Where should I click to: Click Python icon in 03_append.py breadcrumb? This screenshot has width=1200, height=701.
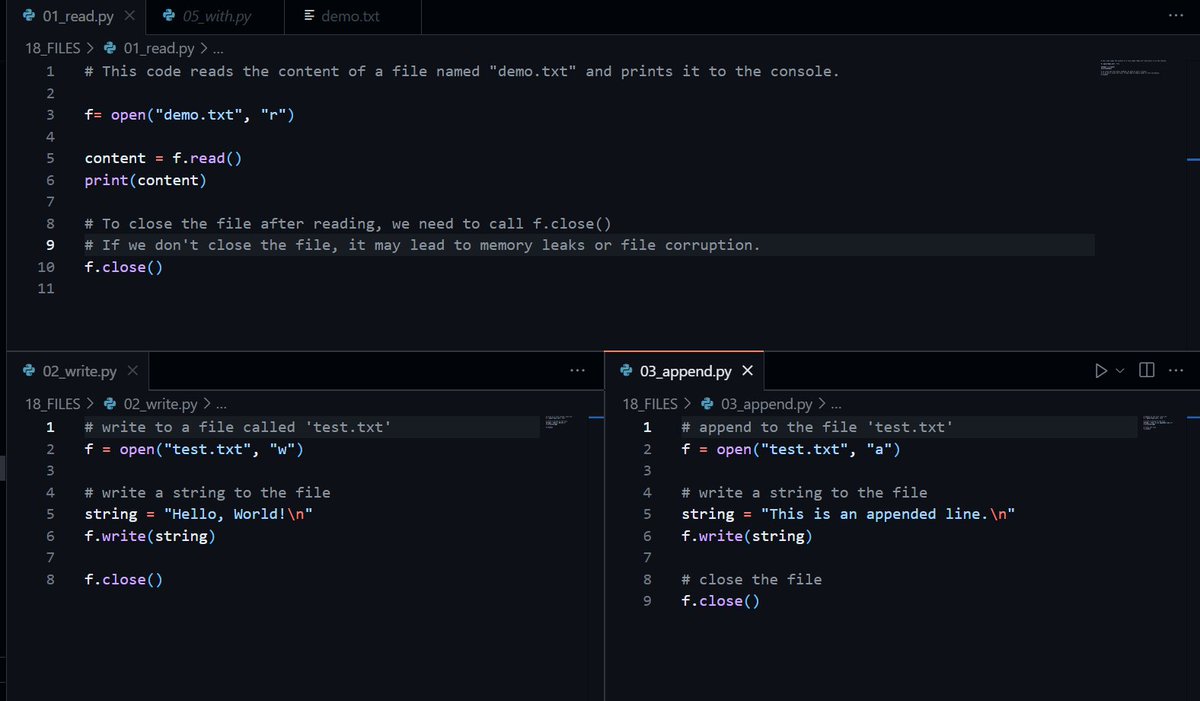tap(708, 404)
